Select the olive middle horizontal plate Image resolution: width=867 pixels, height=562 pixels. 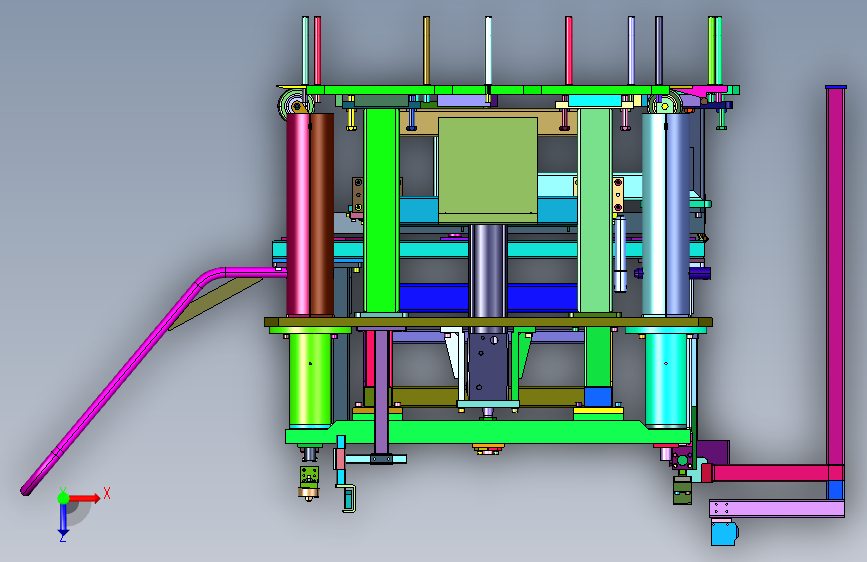pos(488,322)
